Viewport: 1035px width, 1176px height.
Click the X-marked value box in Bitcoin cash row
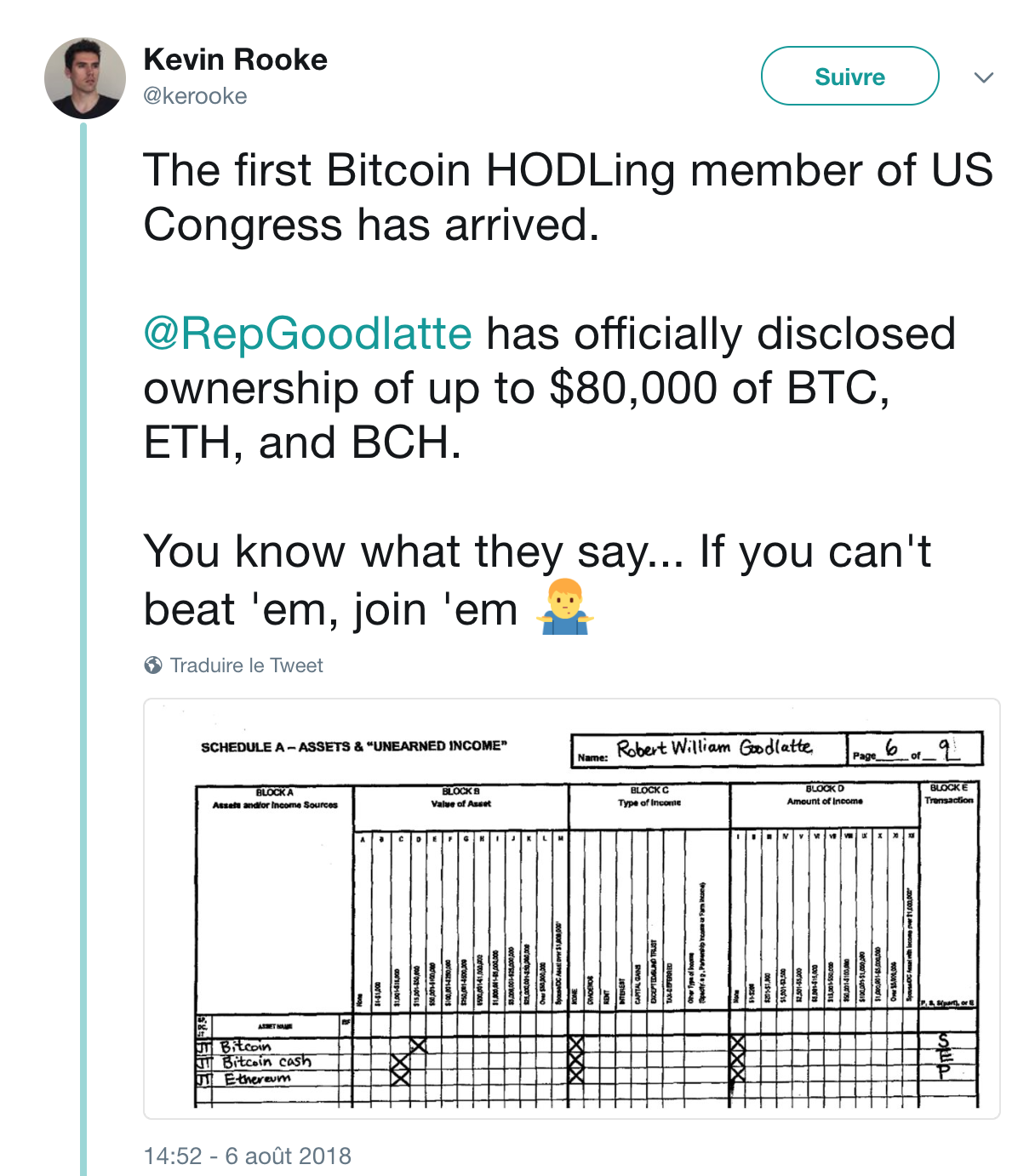click(x=400, y=1062)
